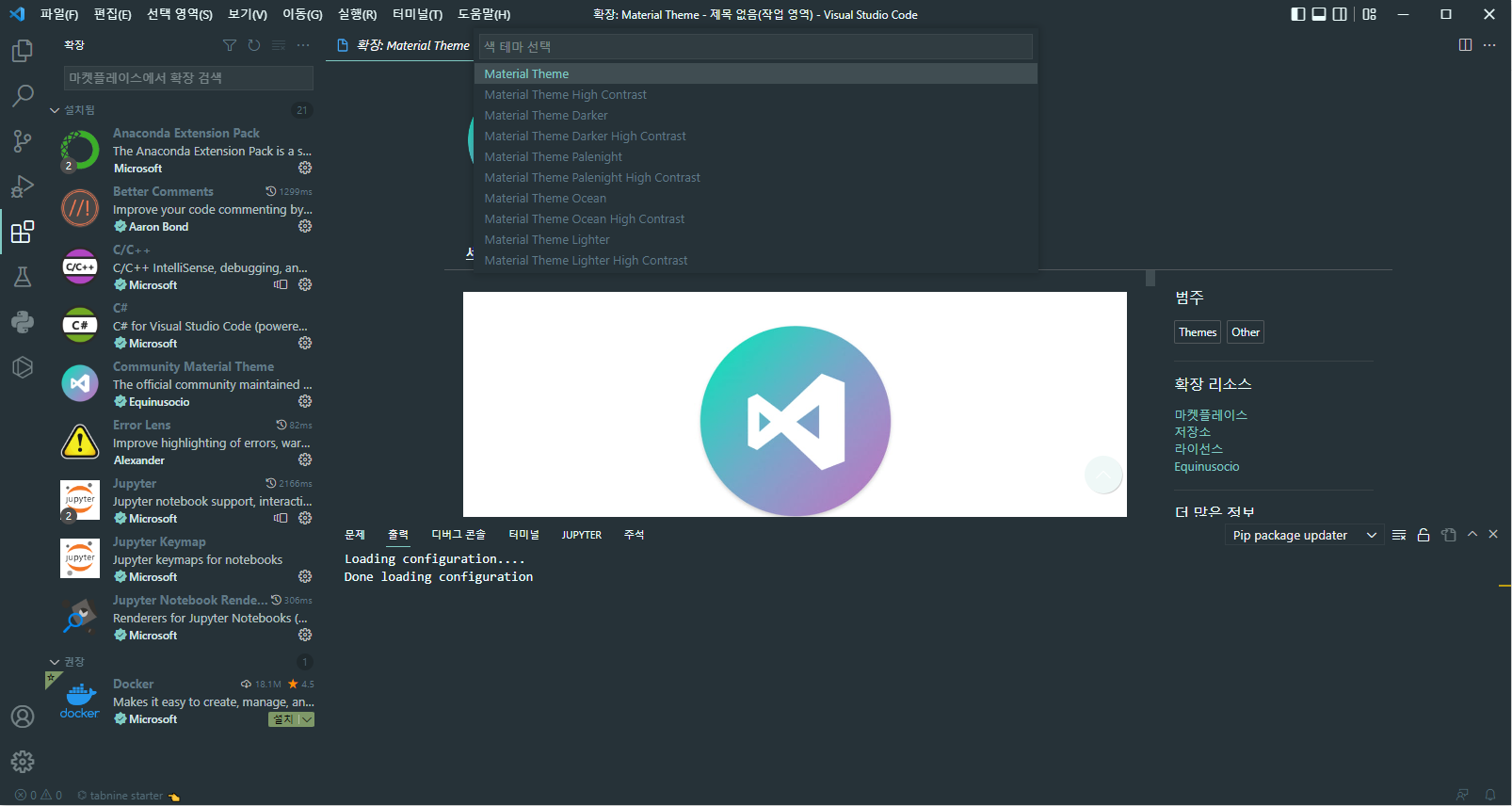Screen dimensions: 1512x806
Task: Open errors and warnings status item
Action: [x=39, y=796]
